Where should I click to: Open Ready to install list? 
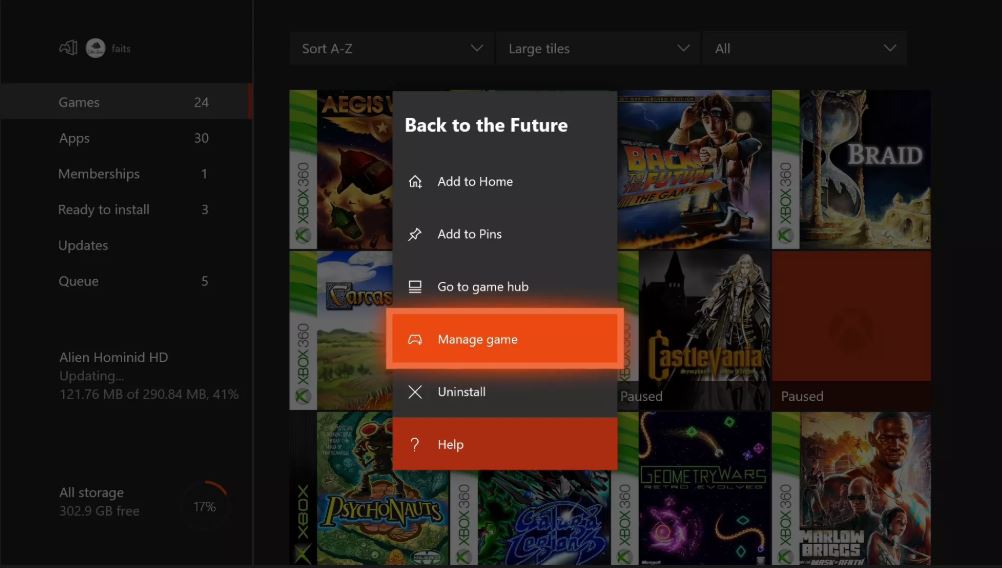pyautogui.click(x=126, y=210)
